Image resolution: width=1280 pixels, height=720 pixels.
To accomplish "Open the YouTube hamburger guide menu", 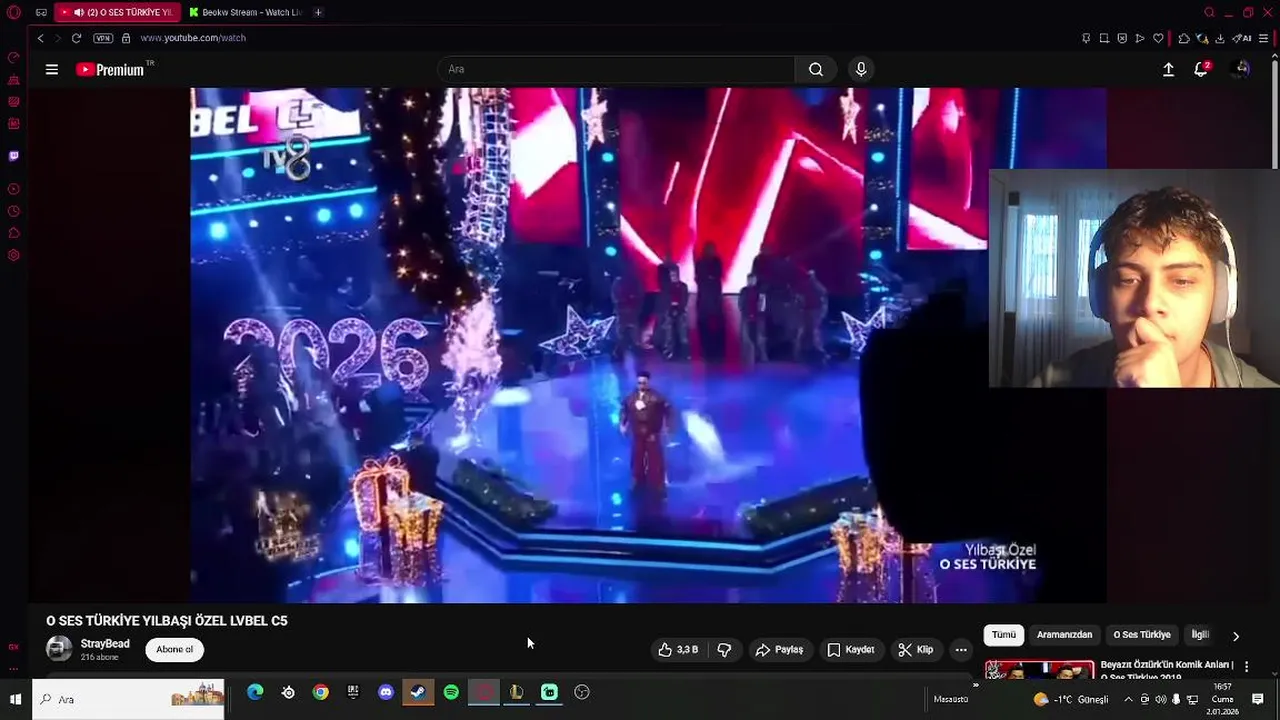I will (x=52, y=69).
